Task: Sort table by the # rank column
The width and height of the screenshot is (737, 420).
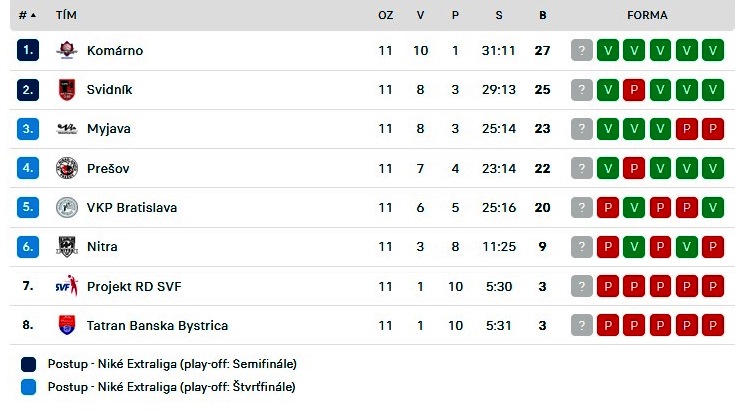Action: point(27,15)
